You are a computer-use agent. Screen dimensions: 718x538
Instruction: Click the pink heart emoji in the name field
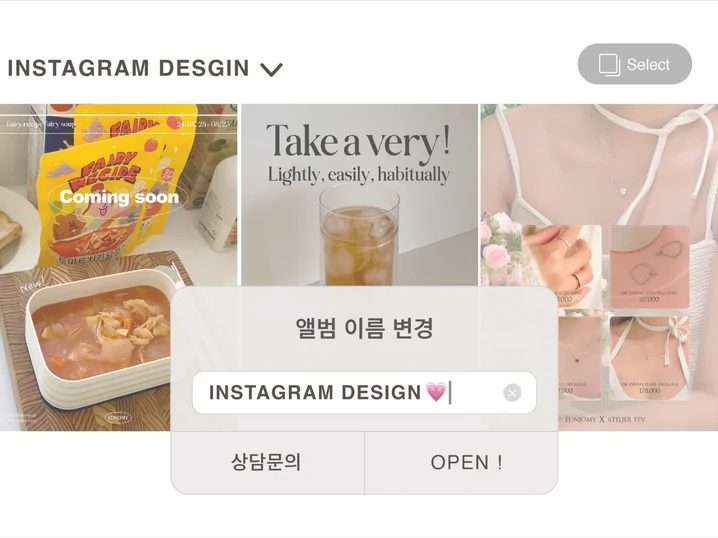point(435,392)
